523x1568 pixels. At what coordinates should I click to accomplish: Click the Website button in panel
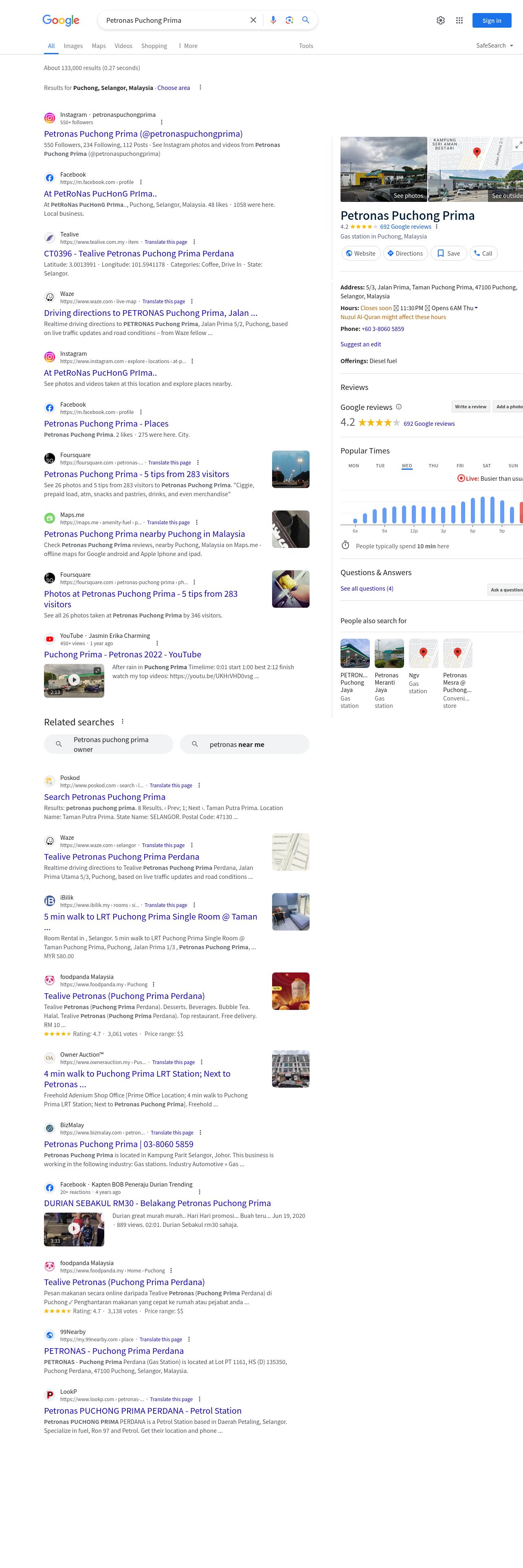point(360,254)
